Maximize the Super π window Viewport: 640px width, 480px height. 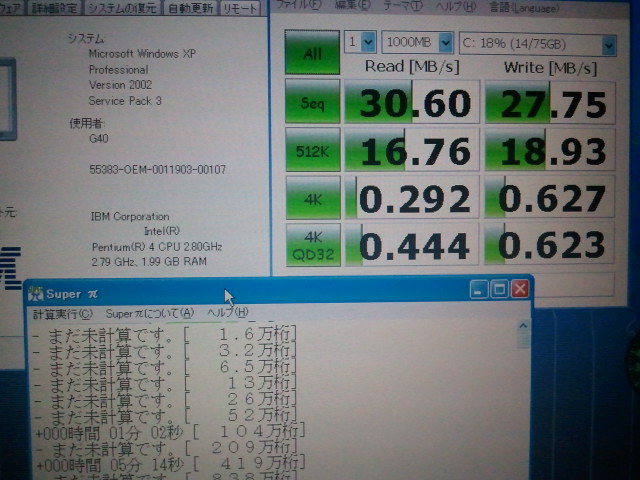point(499,289)
